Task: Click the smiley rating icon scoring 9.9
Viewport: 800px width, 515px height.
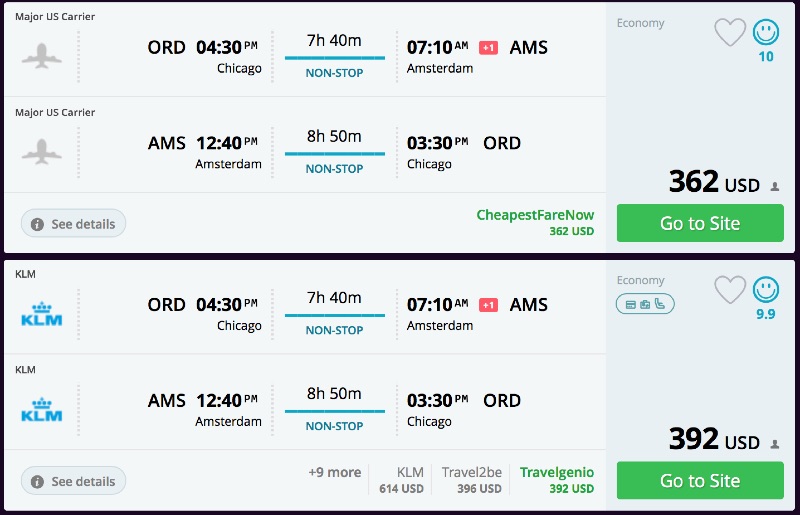Action: click(766, 290)
